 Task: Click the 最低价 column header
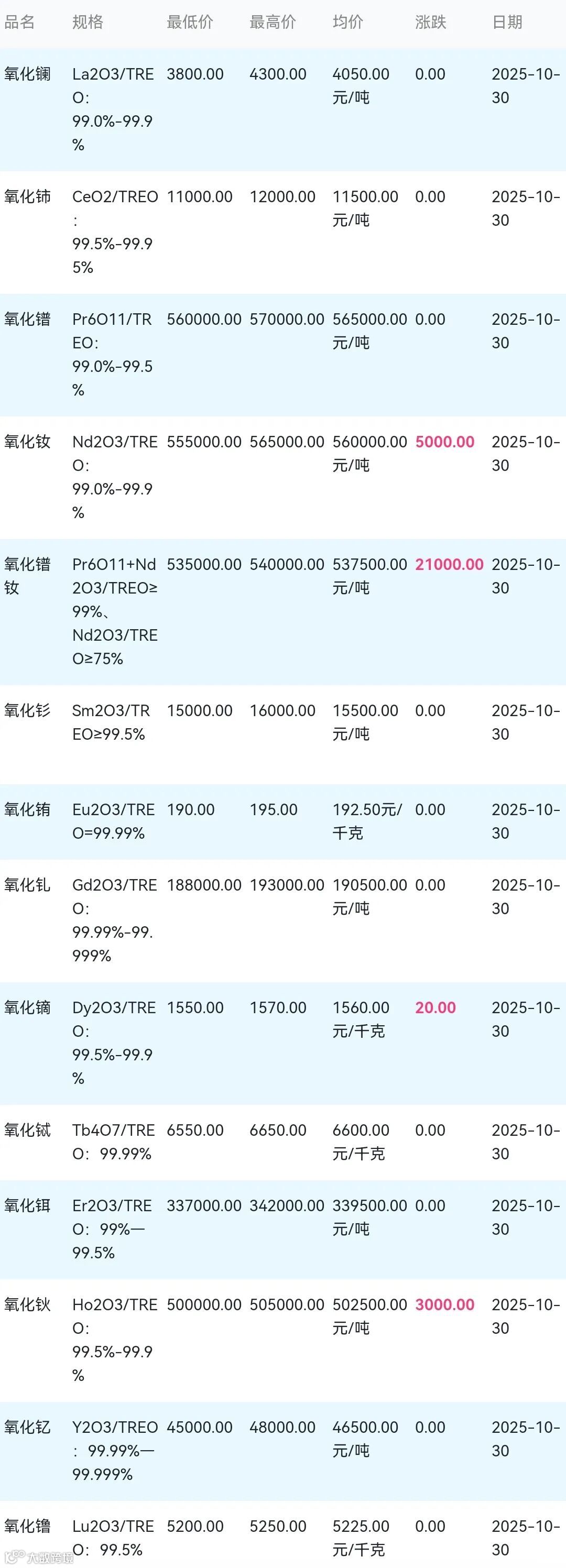point(190,23)
